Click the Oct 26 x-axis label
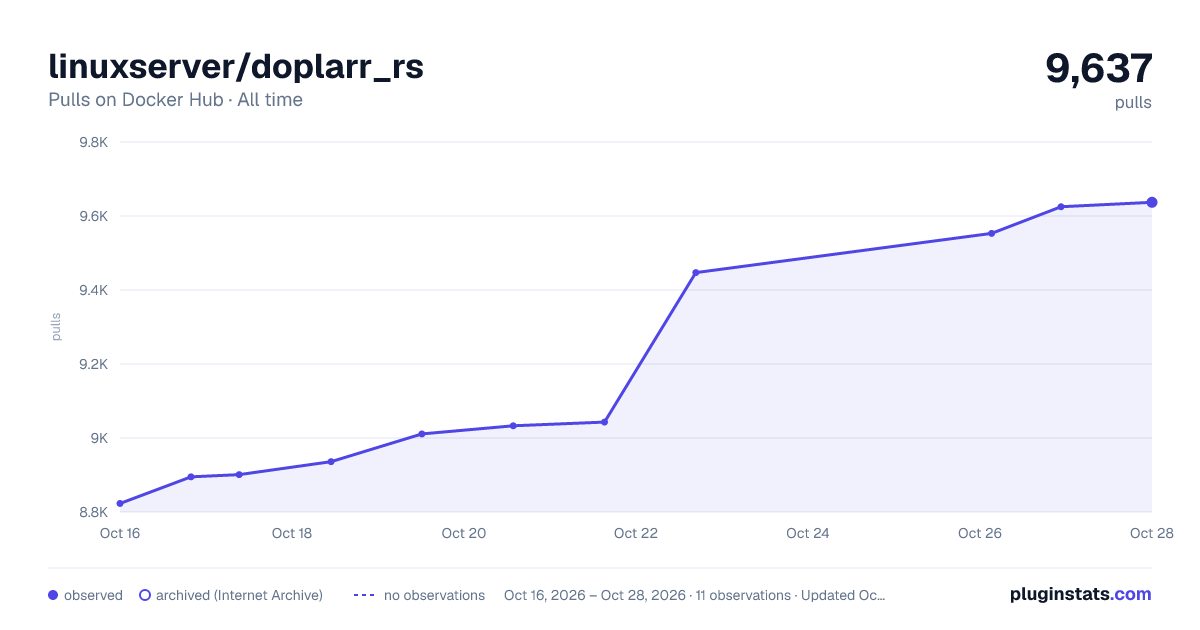This screenshot has height=630, width=1200. [x=980, y=533]
